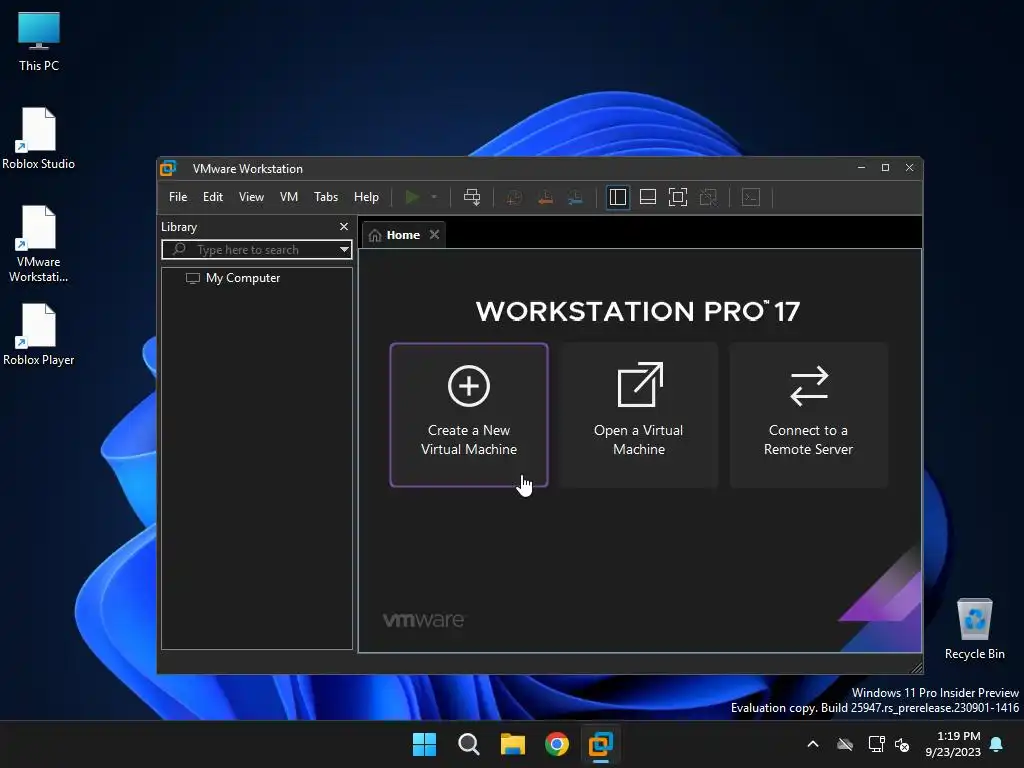Image resolution: width=1024 pixels, height=768 pixels.
Task: Maximize the VMware Workstation window
Action: pyautogui.click(x=886, y=168)
